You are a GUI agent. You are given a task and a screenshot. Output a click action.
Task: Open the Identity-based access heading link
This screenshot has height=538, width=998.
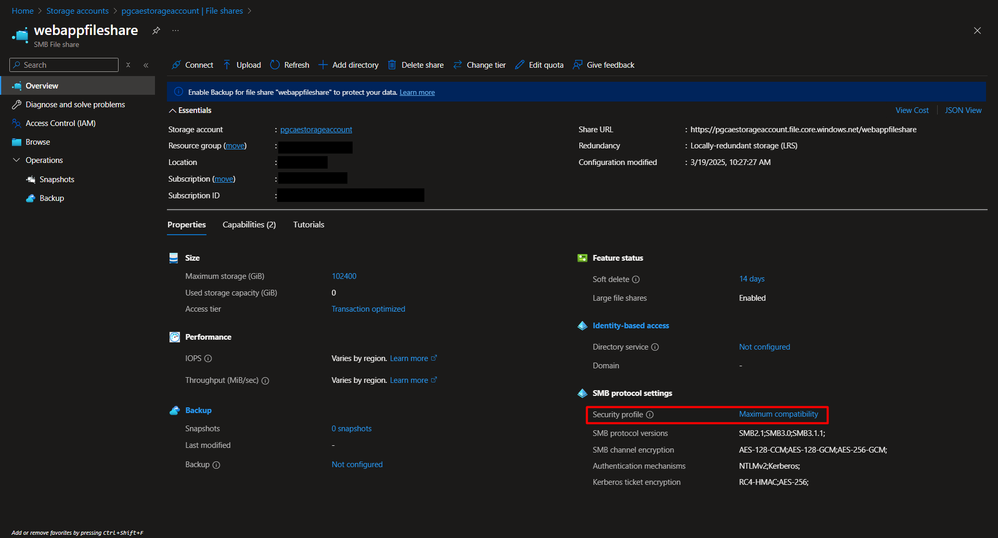click(631, 325)
